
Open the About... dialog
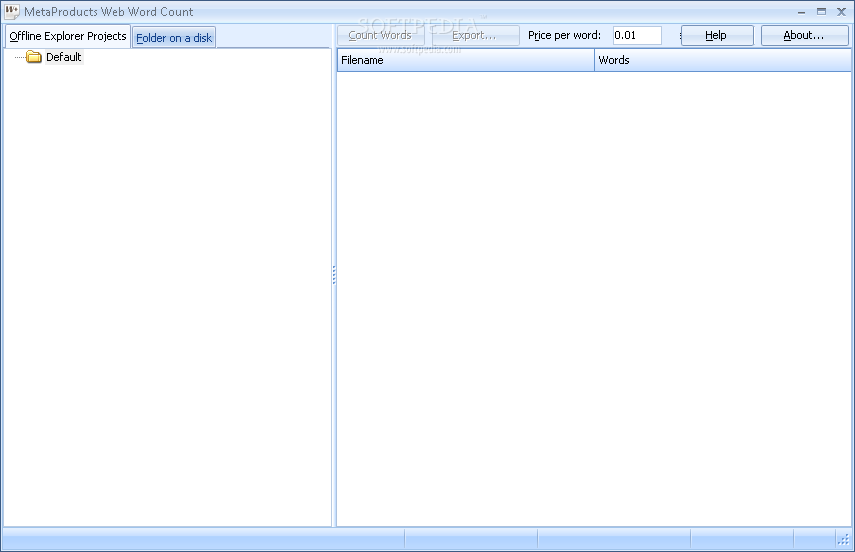coord(804,35)
